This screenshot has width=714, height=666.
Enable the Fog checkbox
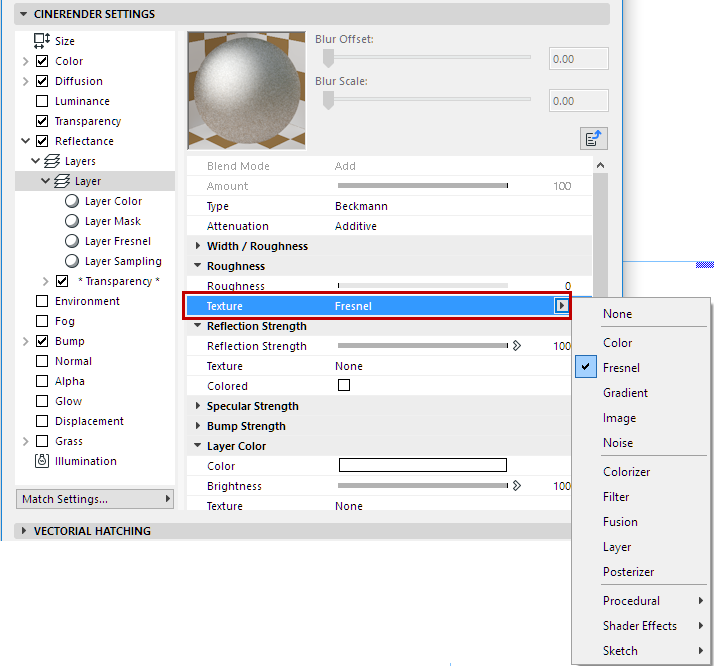pos(42,321)
